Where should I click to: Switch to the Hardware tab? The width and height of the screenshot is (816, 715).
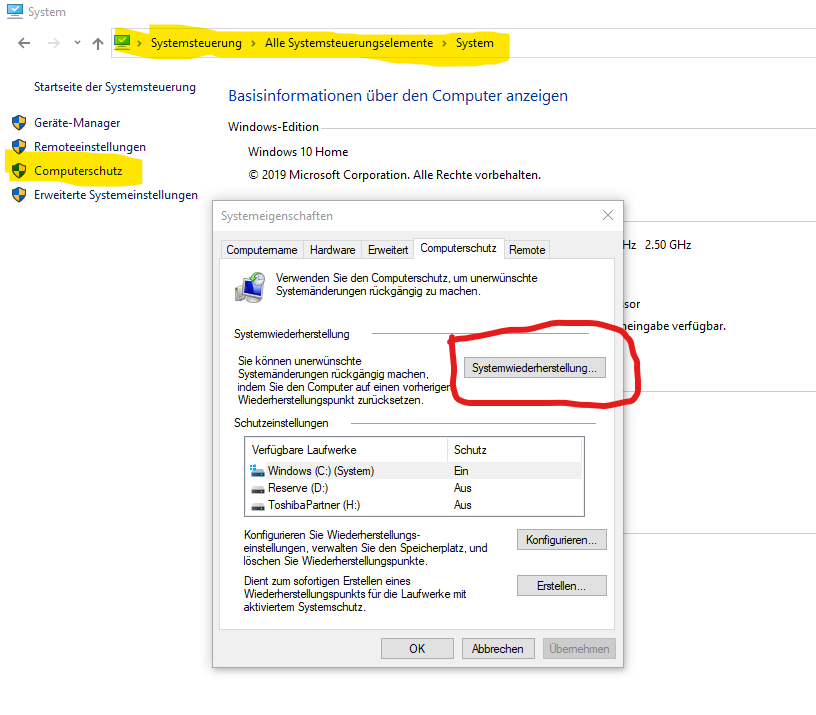pyautogui.click(x=333, y=250)
